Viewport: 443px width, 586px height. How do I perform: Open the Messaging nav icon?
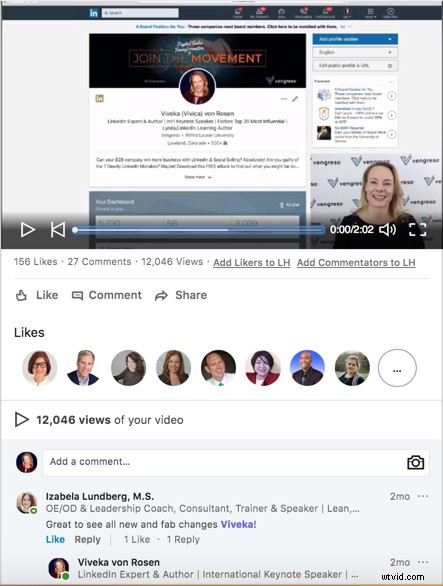click(303, 13)
